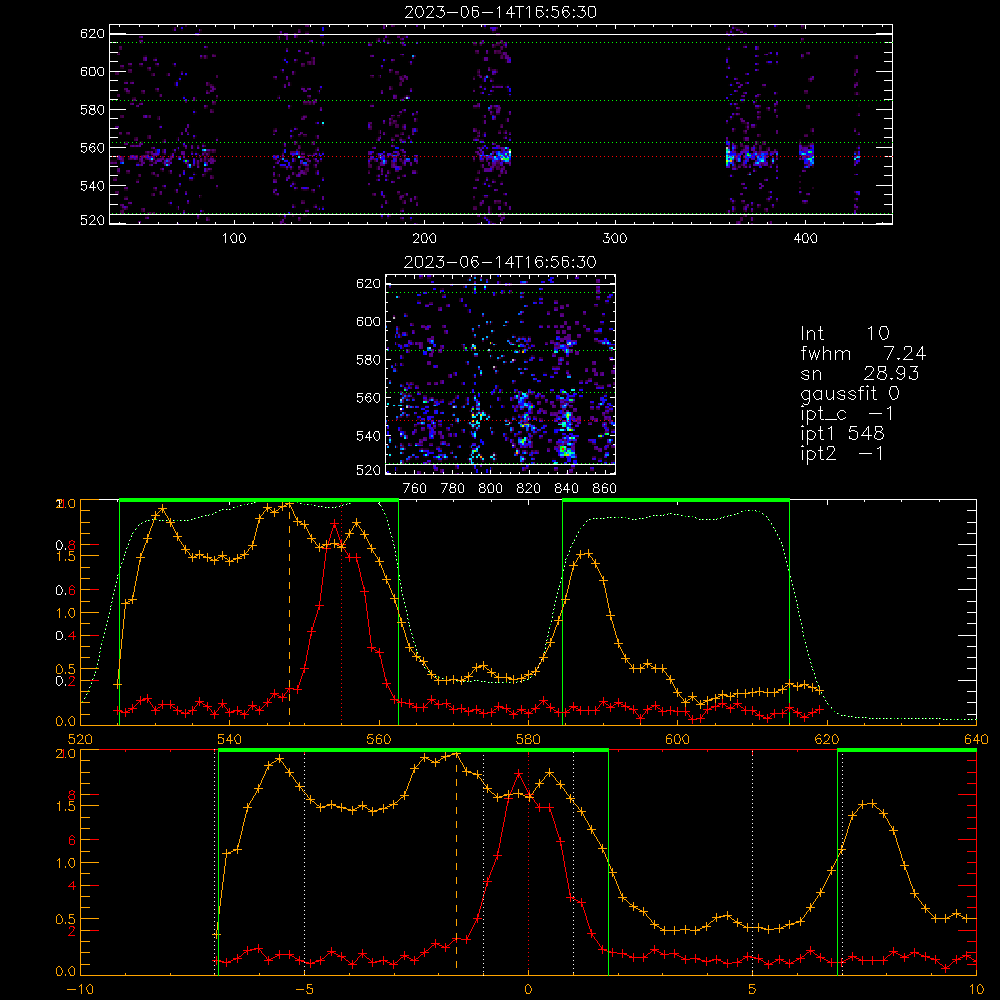Click x-axis label '10' of bottom plot
This screenshot has height=1000, width=1000.
976,990
